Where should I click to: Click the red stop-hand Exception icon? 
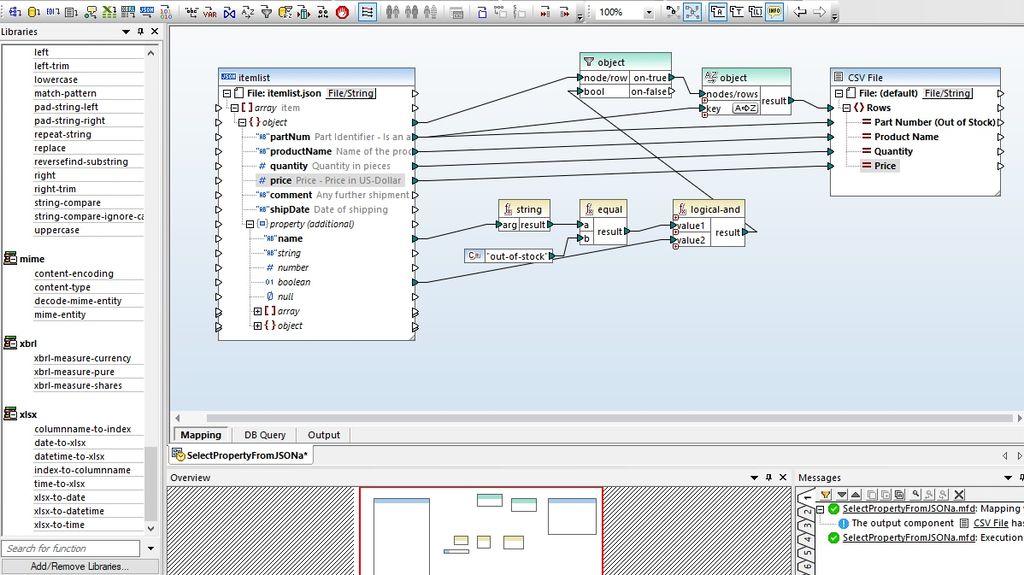click(x=342, y=13)
